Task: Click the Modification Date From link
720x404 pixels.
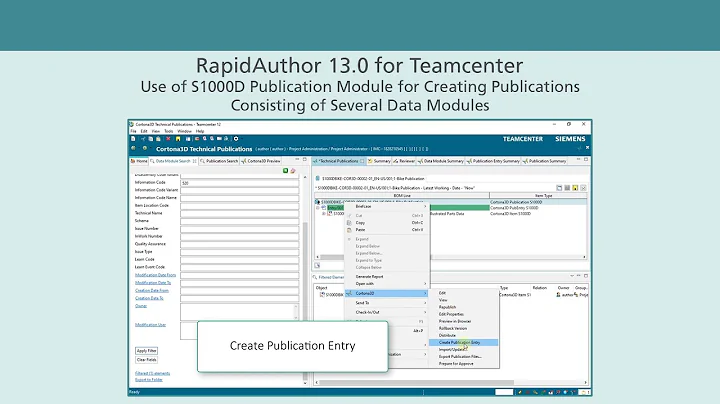Action: [x=155, y=275]
